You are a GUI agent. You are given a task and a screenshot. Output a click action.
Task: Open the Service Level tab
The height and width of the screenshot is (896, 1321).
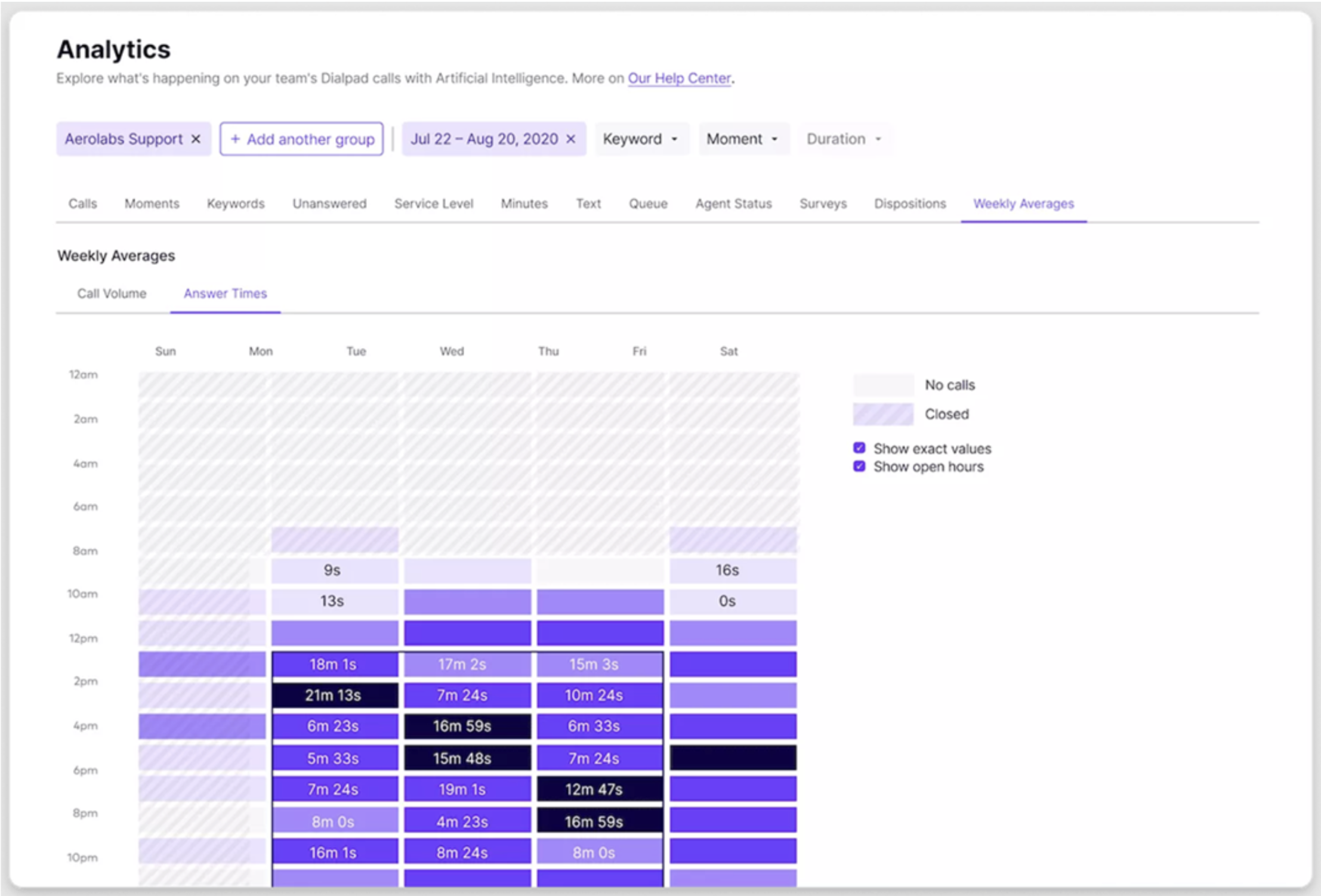click(433, 203)
